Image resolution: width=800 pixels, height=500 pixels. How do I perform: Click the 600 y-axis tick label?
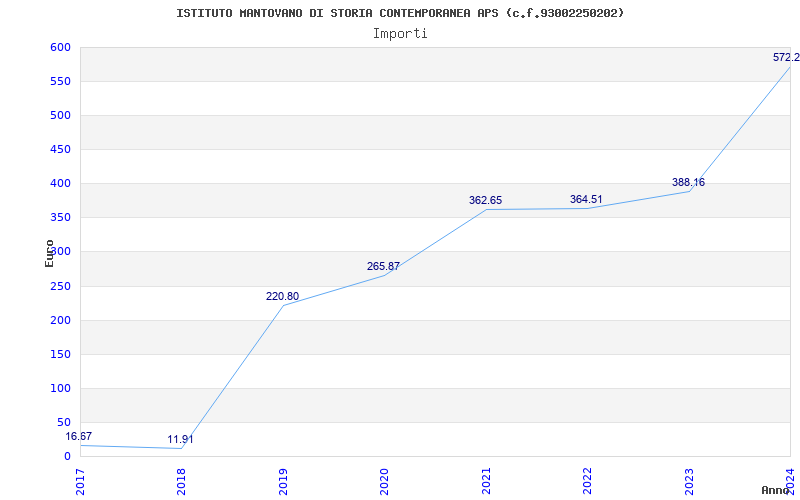[60, 47]
